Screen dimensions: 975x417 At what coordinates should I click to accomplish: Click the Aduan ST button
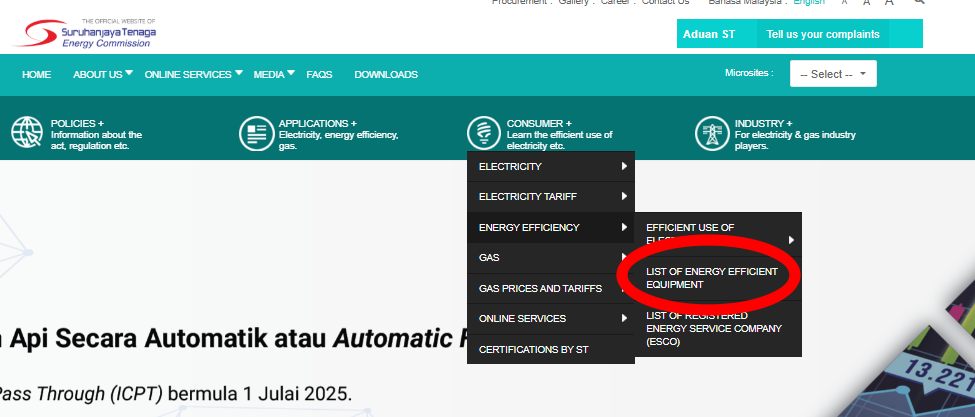(x=709, y=34)
